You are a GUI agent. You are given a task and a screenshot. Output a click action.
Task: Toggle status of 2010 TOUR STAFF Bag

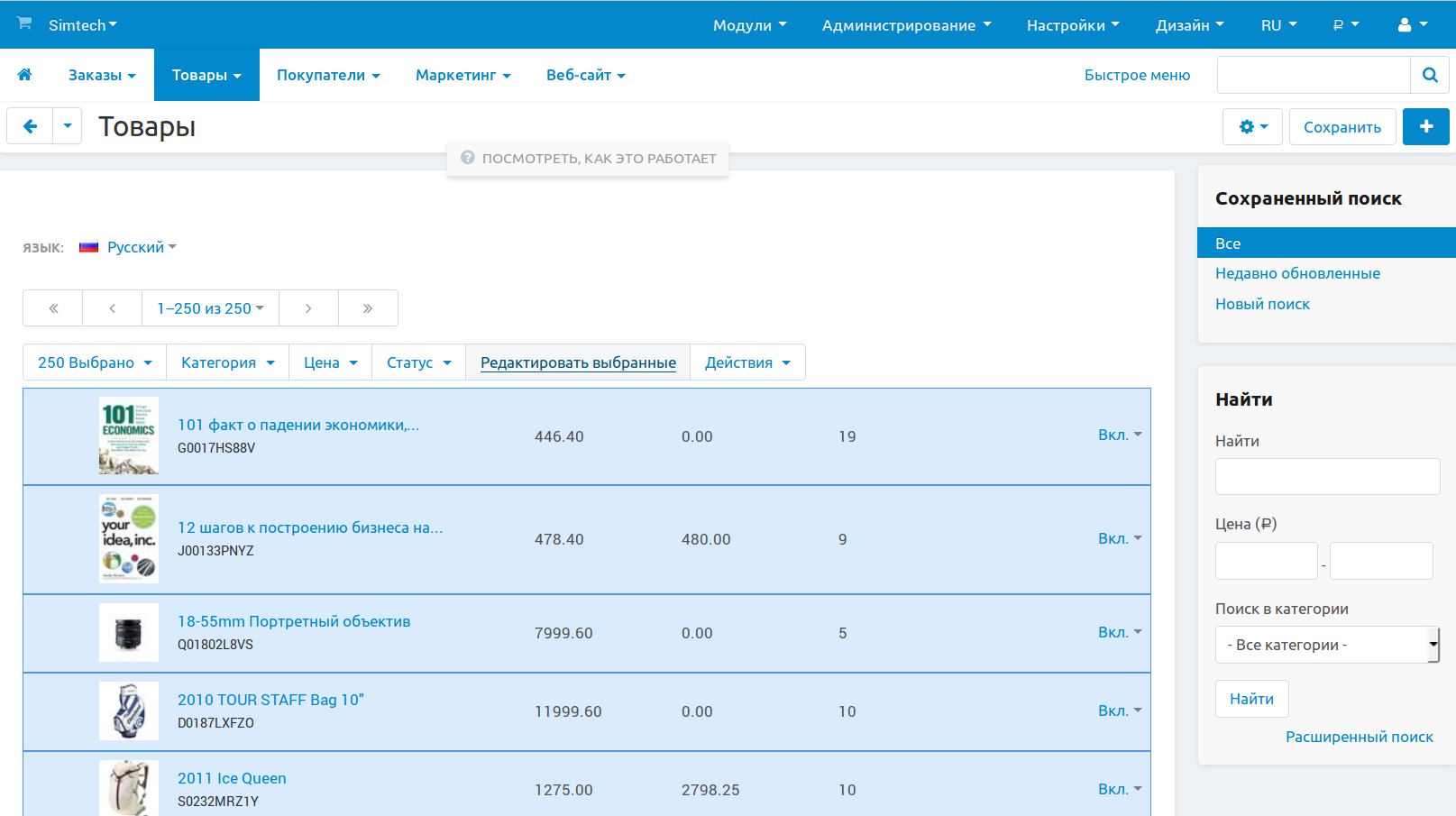(1119, 711)
